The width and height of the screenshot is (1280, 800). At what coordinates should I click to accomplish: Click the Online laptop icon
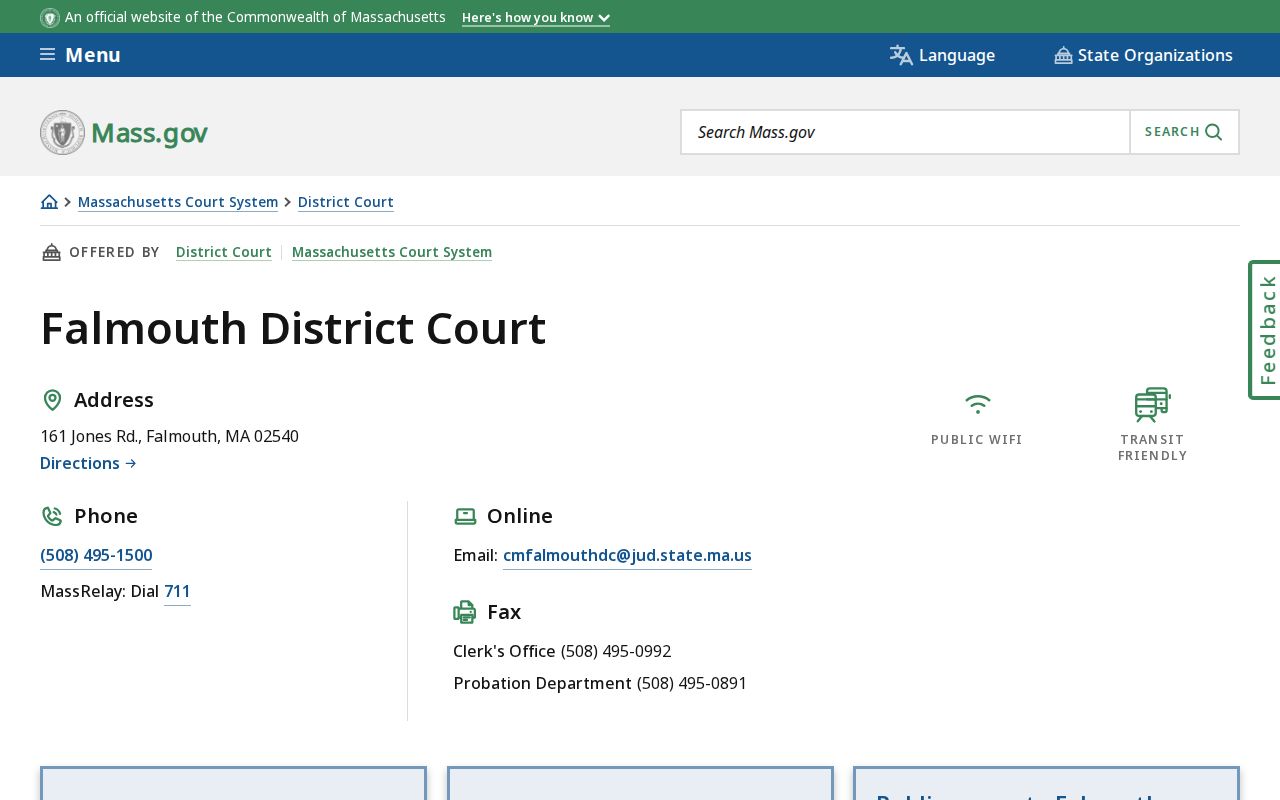click(x=465, y=516)
